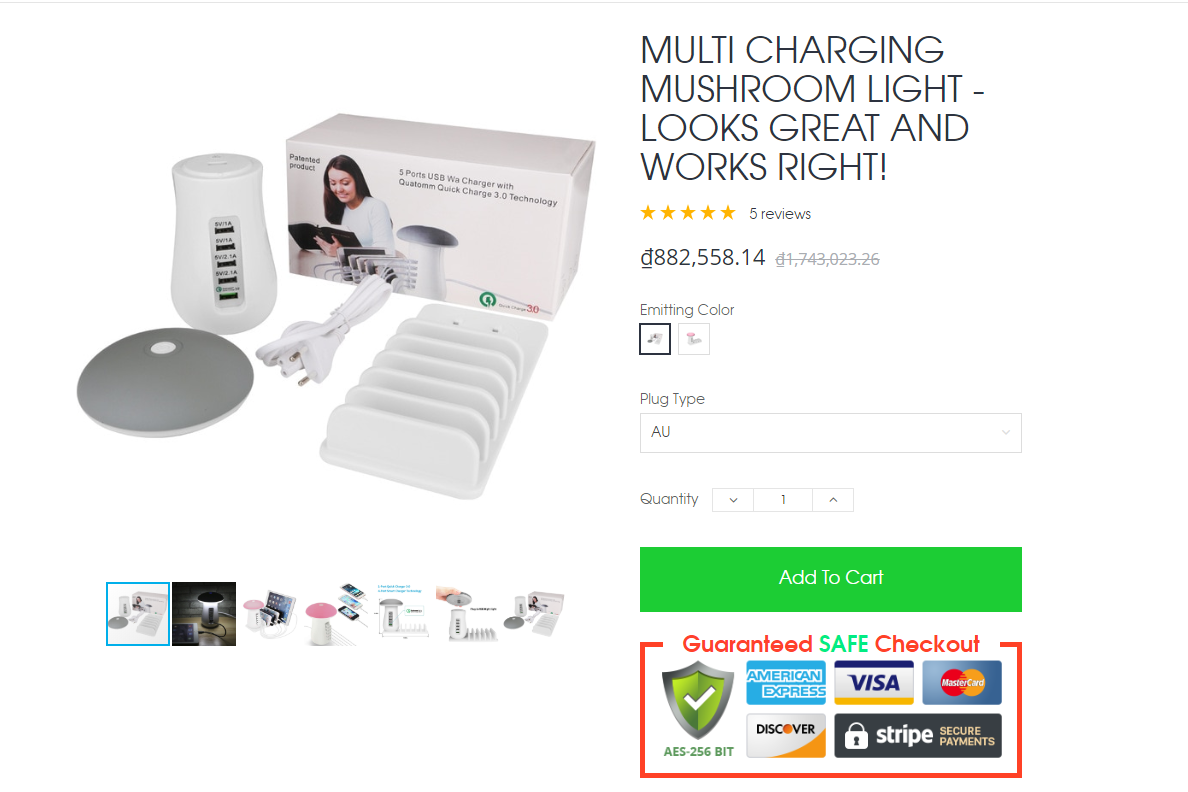Click the quantity number input field
Screen dimensions: 1188x792
pyautogui.click(x=783, y=500)
